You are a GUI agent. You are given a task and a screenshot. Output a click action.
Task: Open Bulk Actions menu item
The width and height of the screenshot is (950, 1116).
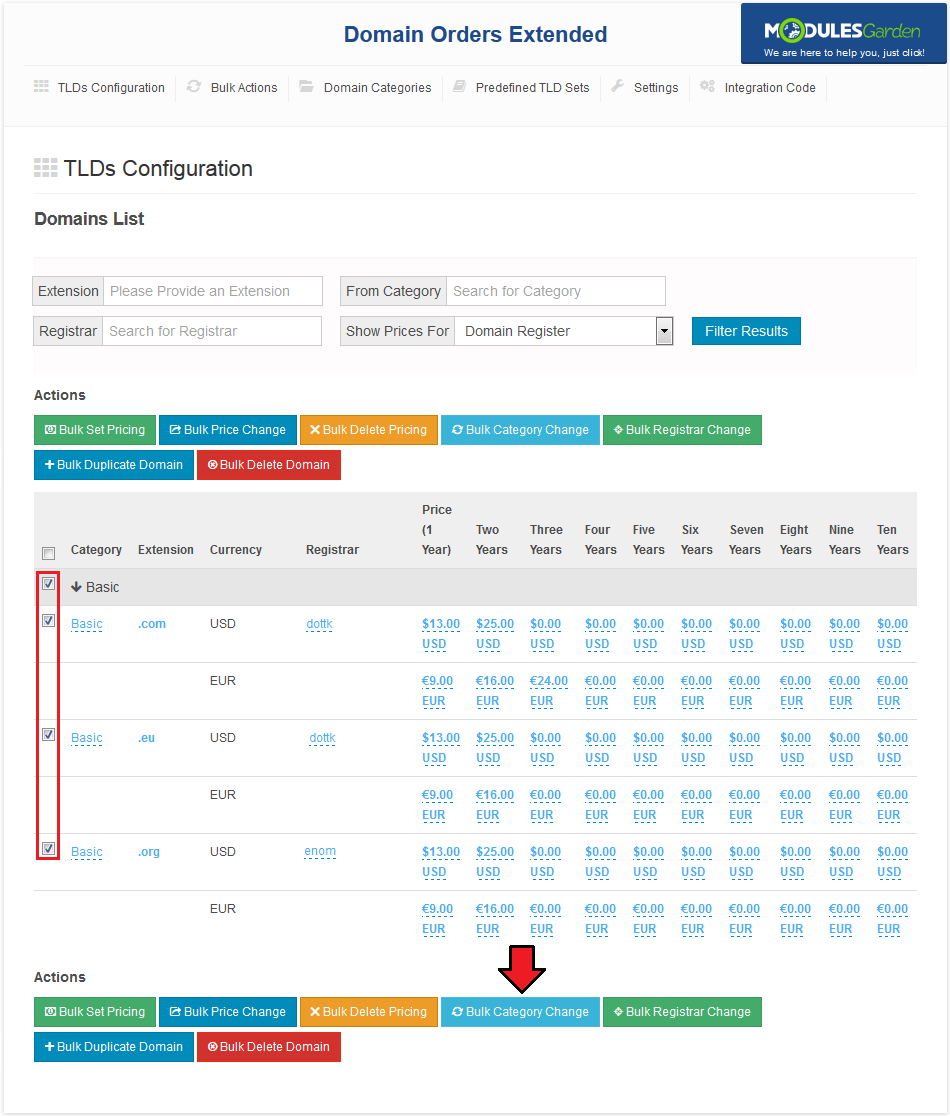243,88
